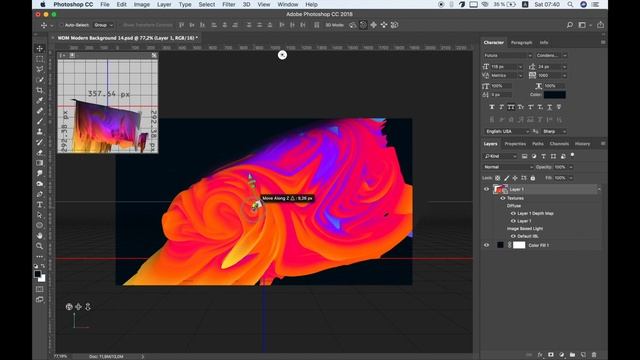Click the Character text color swatch
640x360 pixels.
[555, 95]
